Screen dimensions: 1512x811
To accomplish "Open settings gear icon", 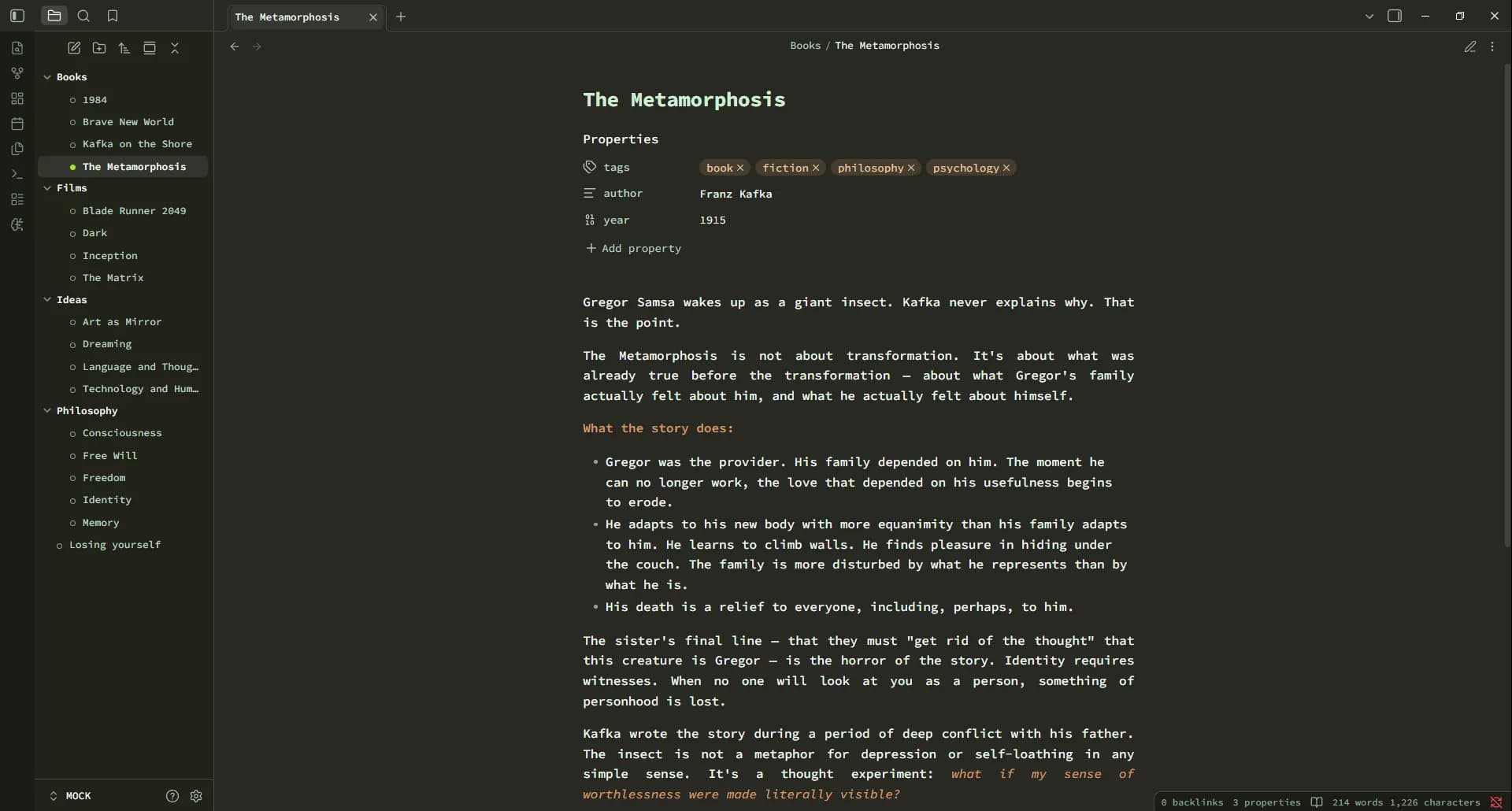I will click(196, 796).
